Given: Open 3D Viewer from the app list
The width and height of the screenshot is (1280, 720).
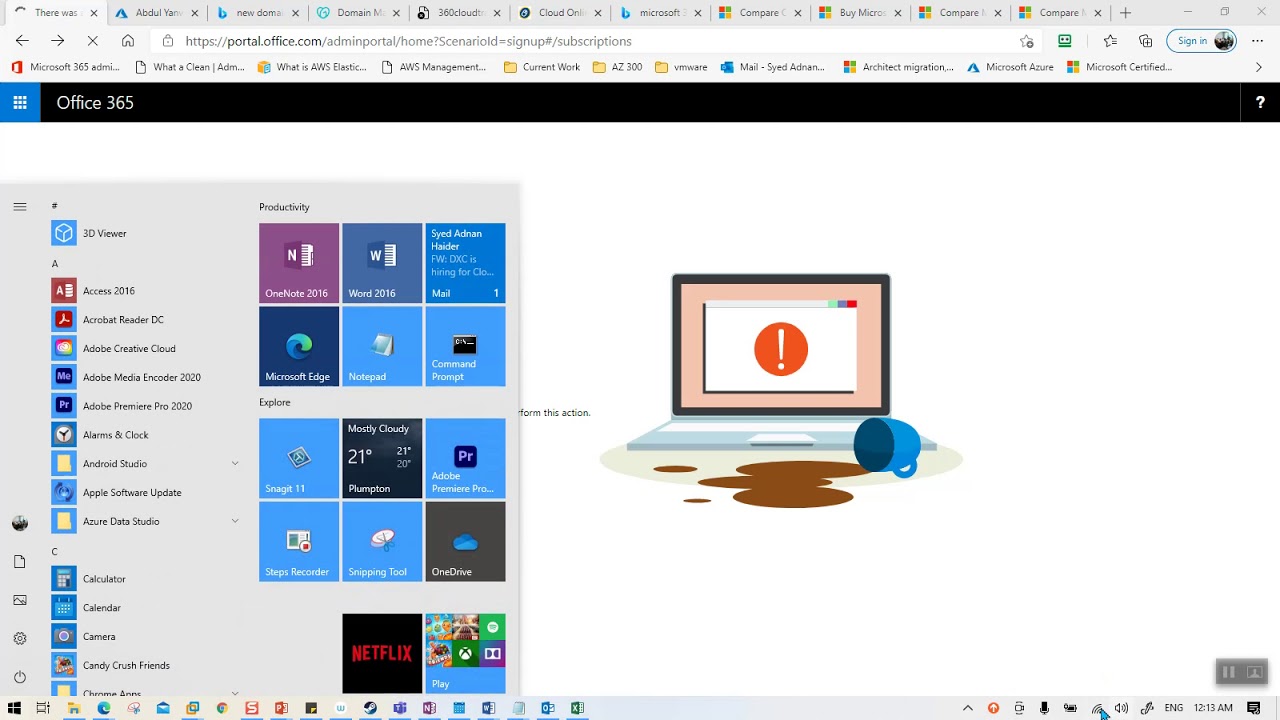Looking at the screenshot, I should (x=146, y=233).
